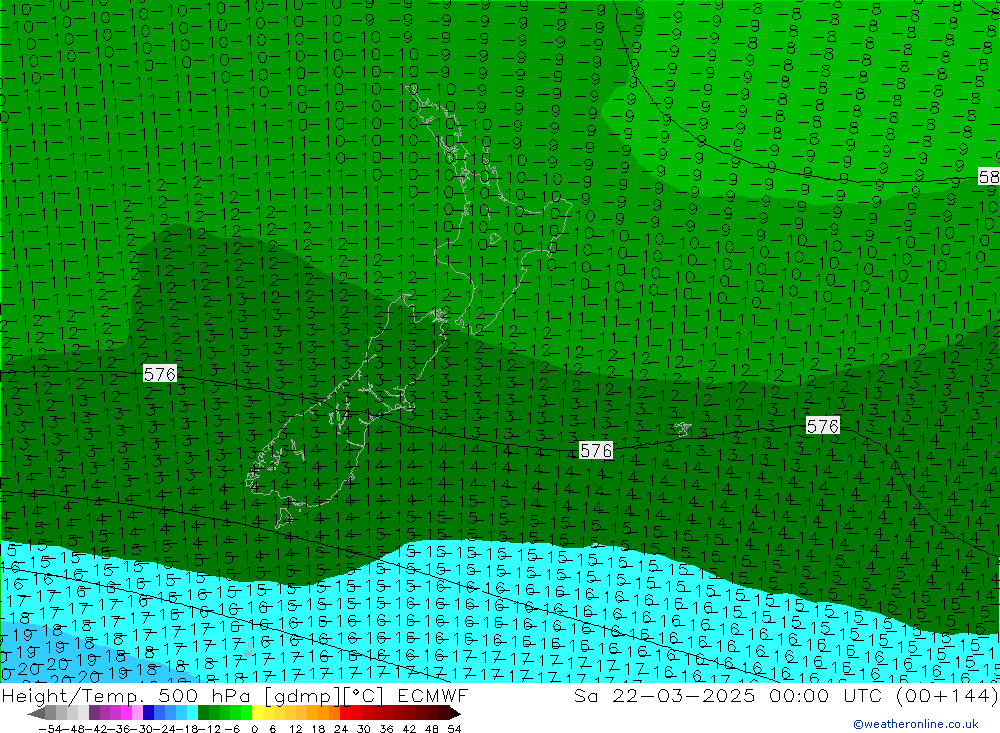Click the easternmost 576 contour label

[823, 426]
